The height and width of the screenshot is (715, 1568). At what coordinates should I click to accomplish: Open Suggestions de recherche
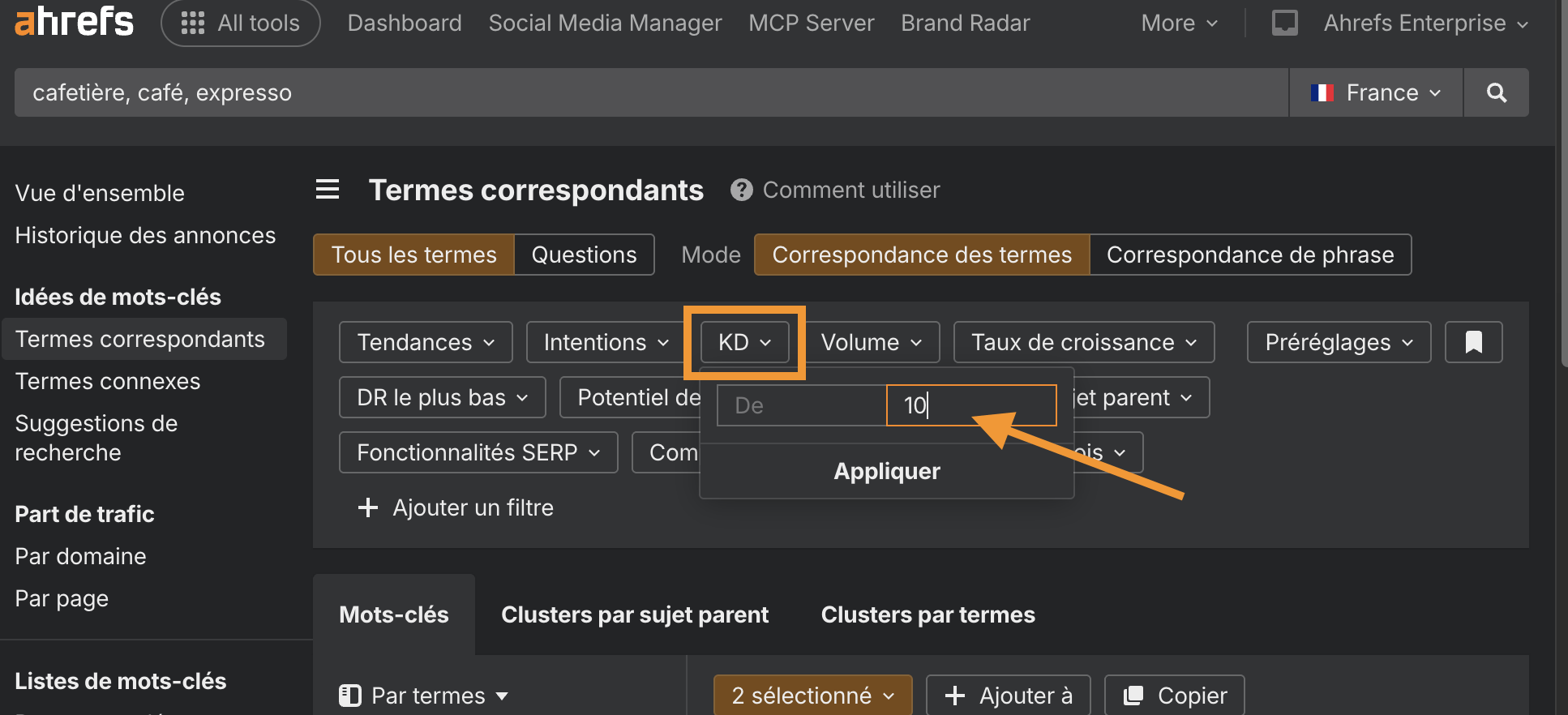tap(96, 438)
